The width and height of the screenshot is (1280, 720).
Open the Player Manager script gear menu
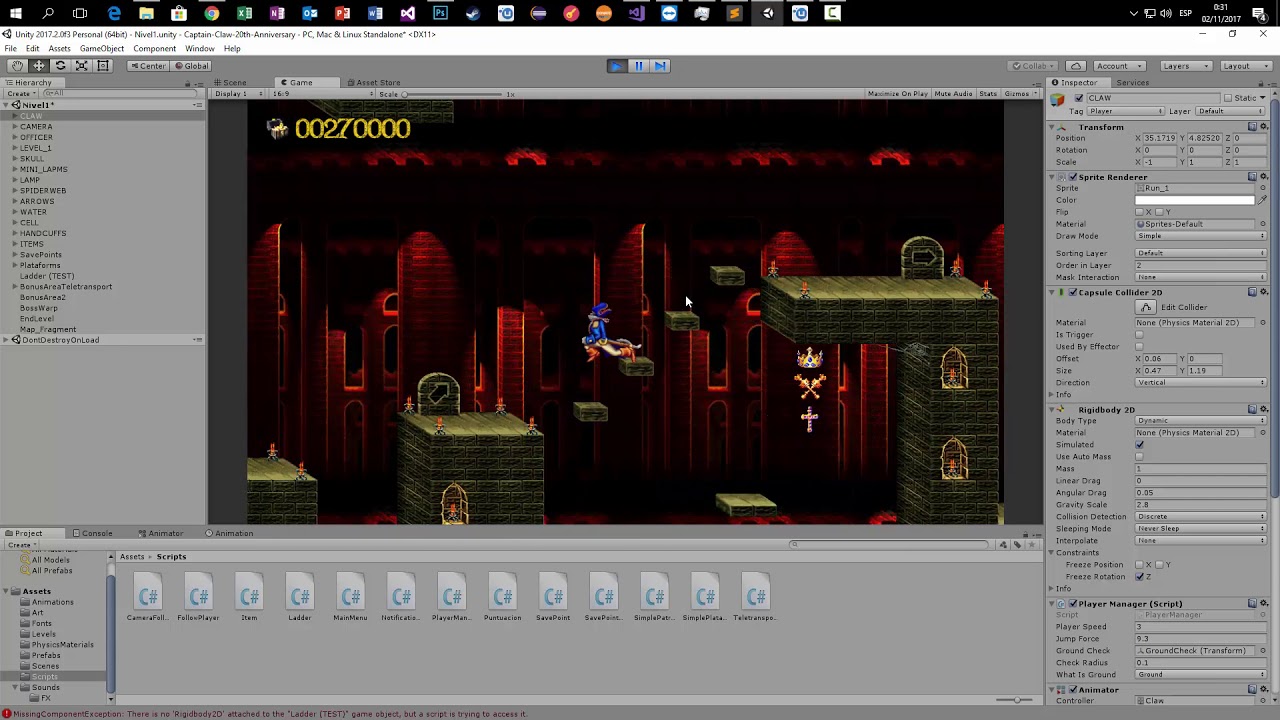click(x=1263, y=604)
